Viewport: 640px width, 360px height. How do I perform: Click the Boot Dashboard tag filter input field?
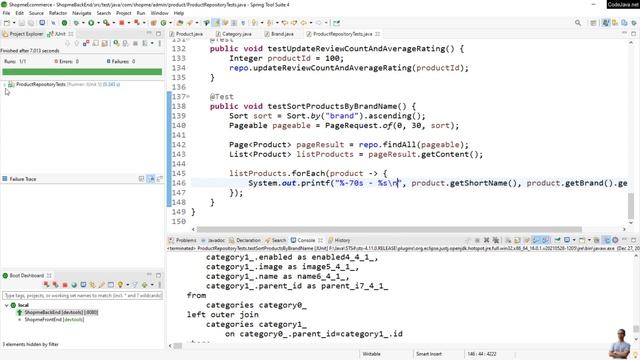(x=82, y=295)
